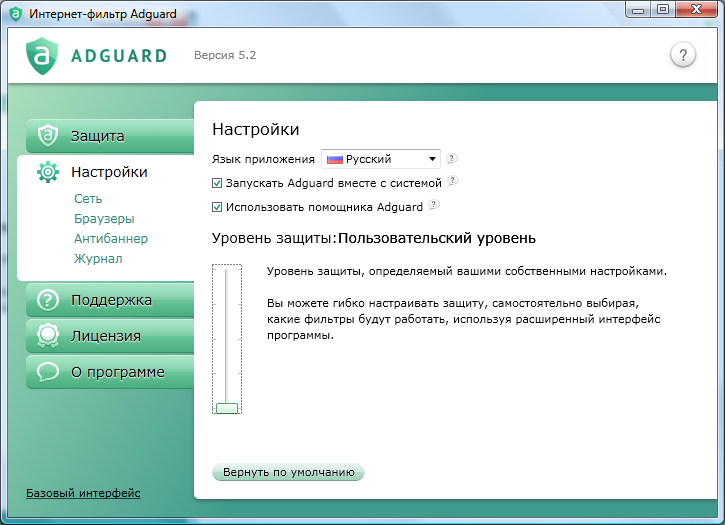725x525 pixels.
Task: Click the Версия 5.2 label
Action: tap(225, 55)
